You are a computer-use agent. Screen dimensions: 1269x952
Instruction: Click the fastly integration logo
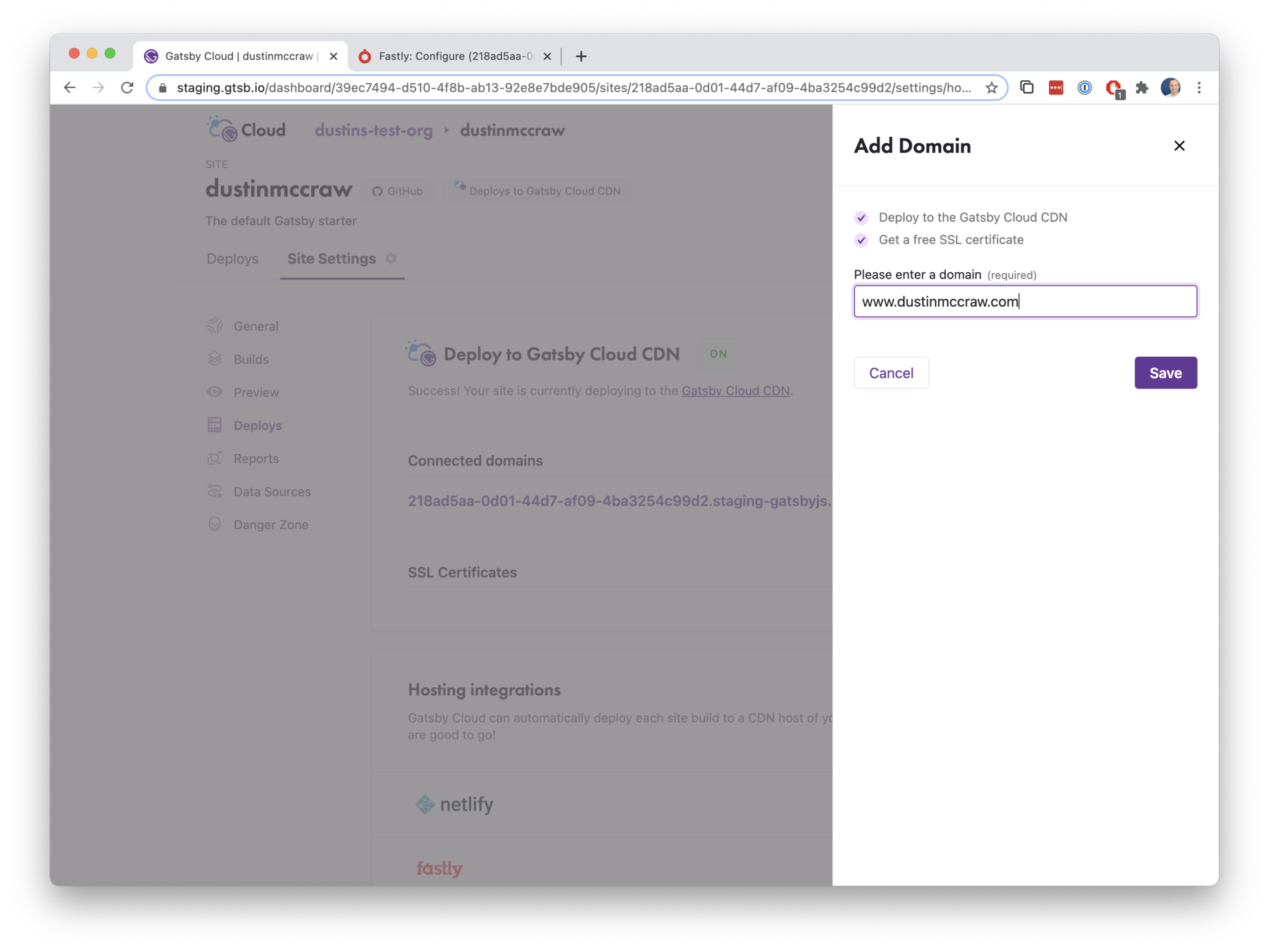439,869
